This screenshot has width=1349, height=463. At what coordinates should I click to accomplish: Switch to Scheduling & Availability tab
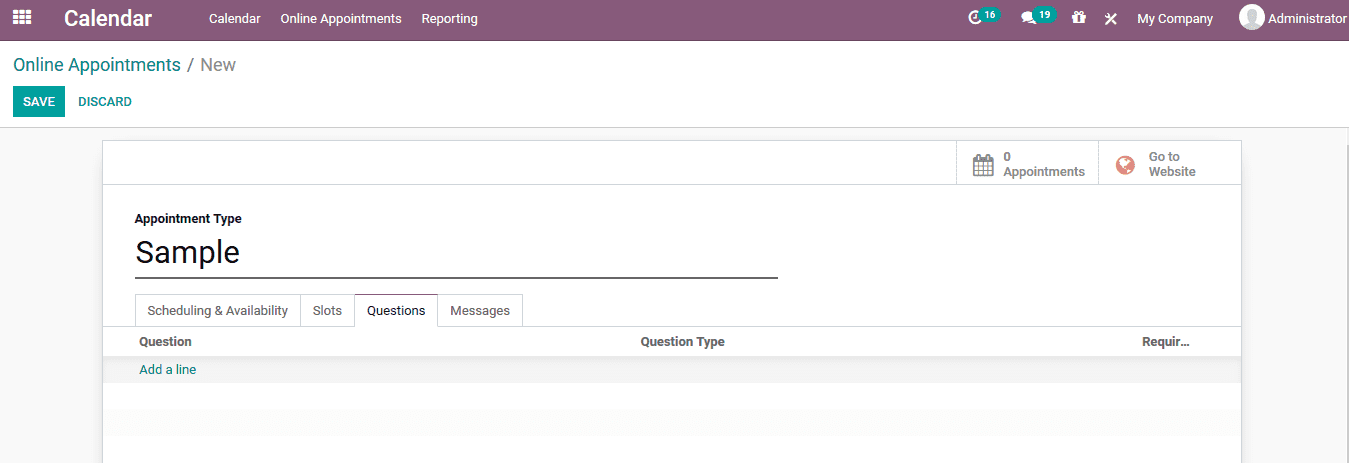(x=217, y=310)
